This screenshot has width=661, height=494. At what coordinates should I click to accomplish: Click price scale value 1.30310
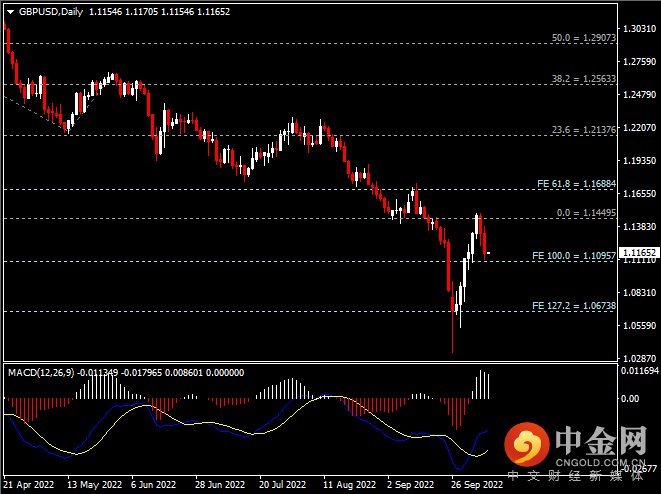640,29
